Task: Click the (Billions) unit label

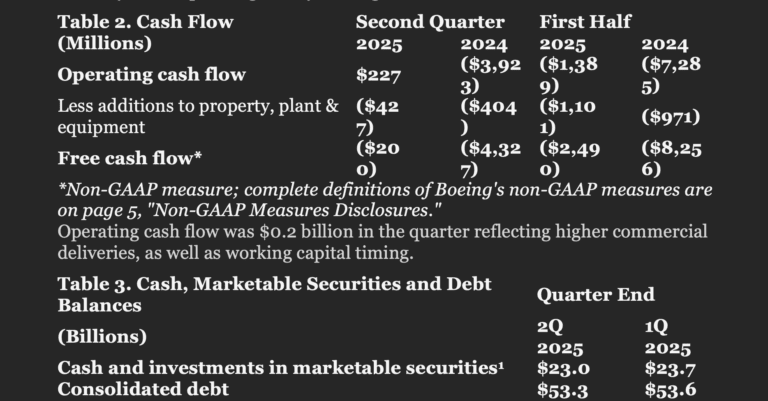Action: point(101,336)
